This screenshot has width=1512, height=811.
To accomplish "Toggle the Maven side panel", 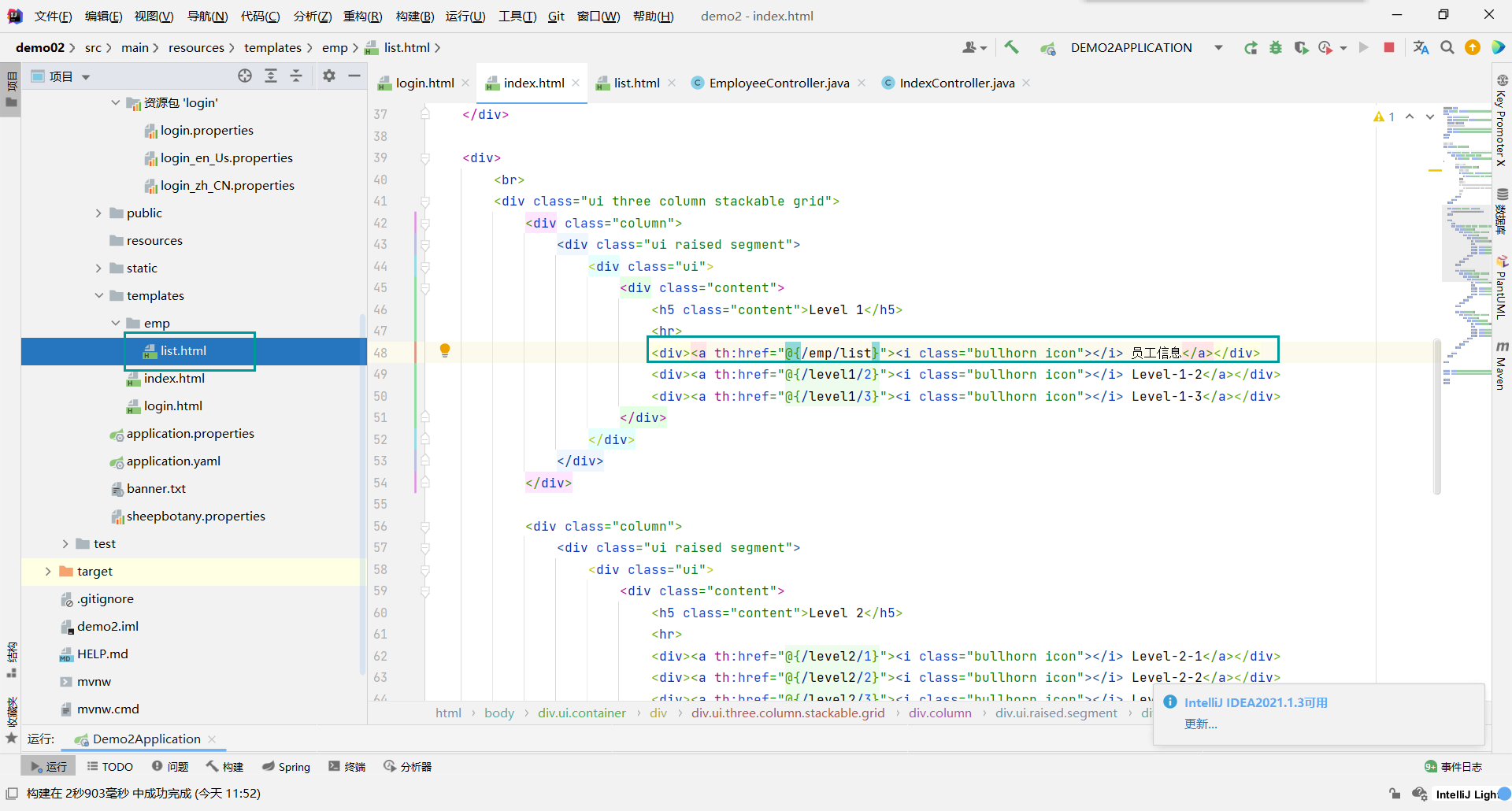I will coord(1502,366).
